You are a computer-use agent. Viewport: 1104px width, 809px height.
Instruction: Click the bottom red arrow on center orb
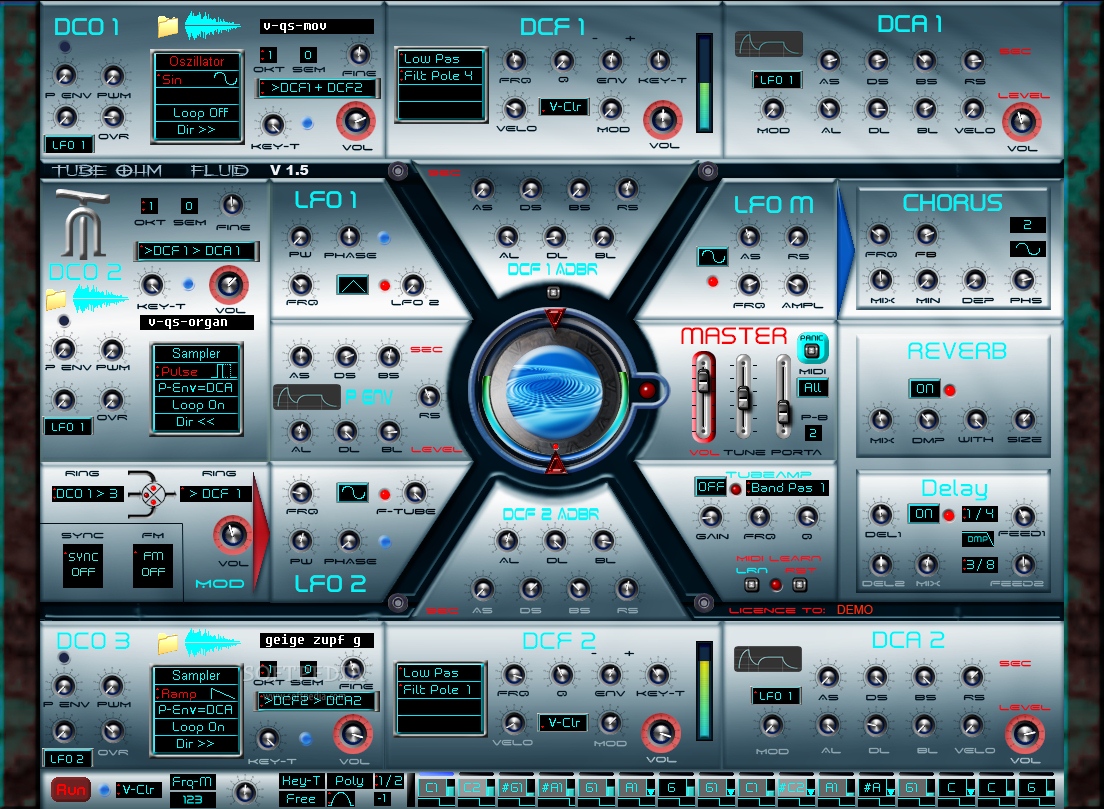click(x=555, y=462)
